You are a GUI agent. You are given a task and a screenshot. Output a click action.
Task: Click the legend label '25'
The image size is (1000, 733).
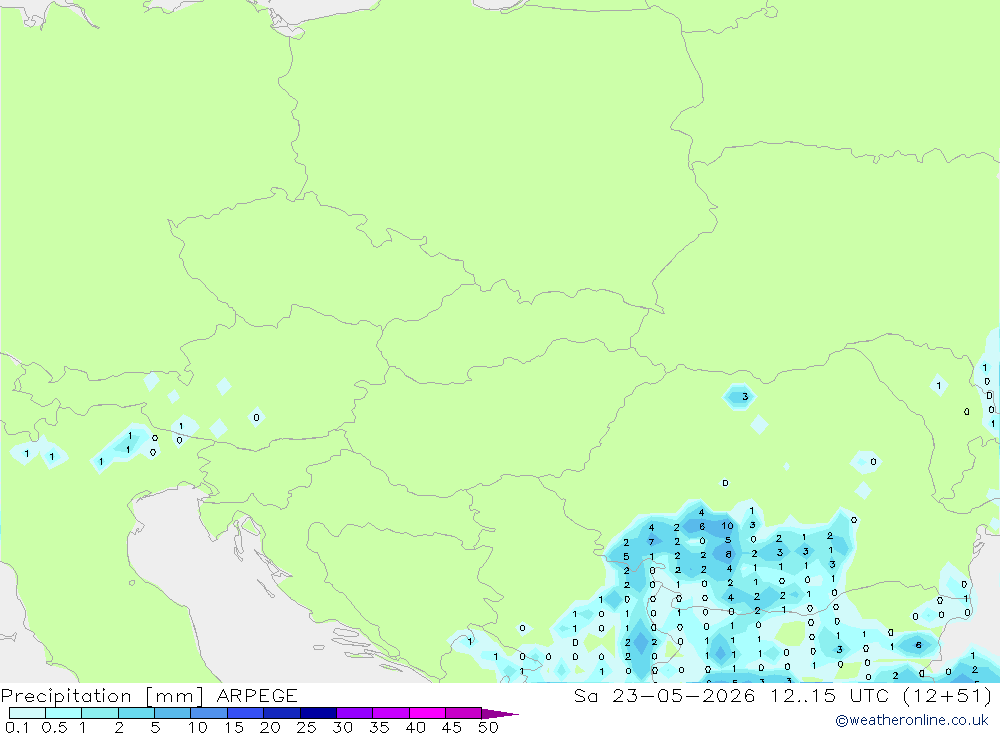(306, 727)
